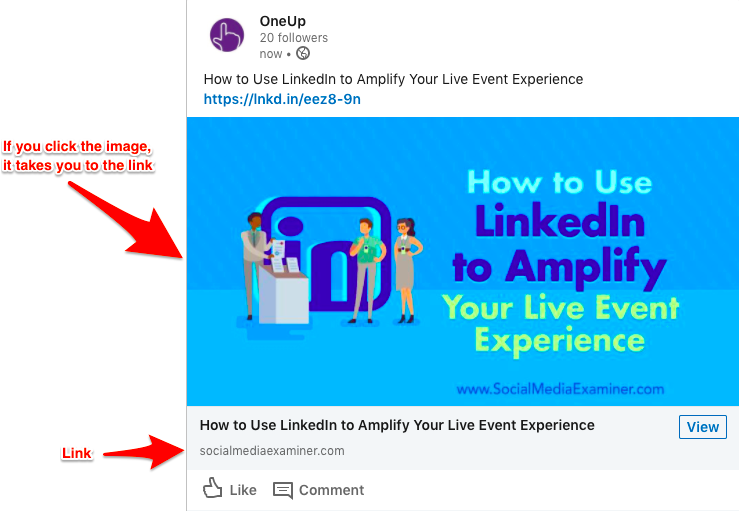Click the '20 followers' text
Viewport: 739px width, 511px height.
pyautogui.click(x=294, y=38)
